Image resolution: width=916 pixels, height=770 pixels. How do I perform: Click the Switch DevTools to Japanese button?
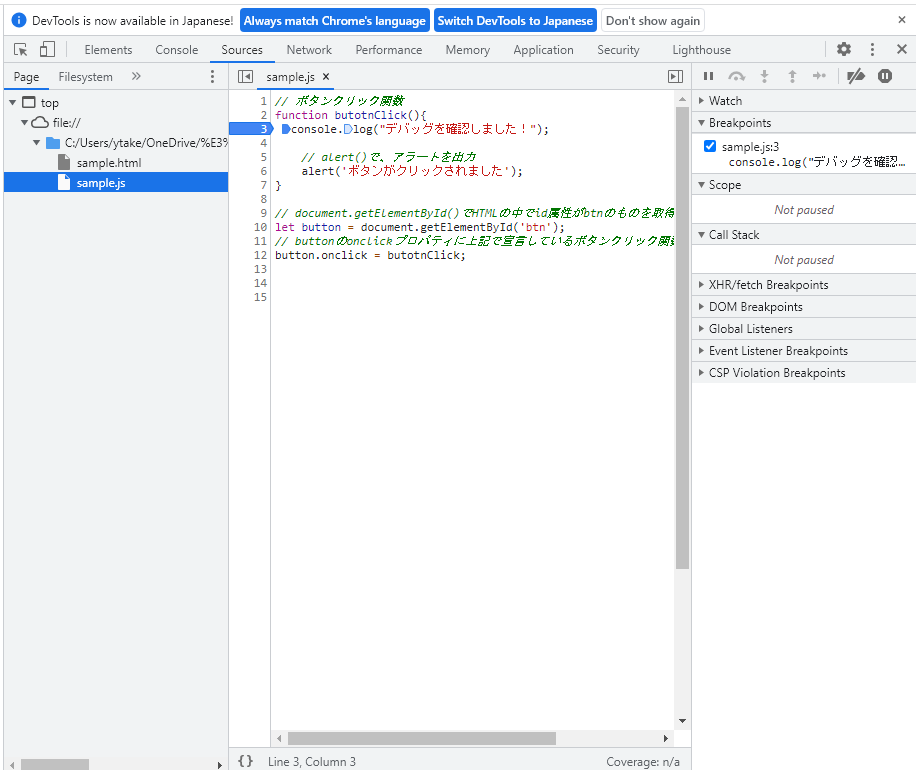(515, 19)
